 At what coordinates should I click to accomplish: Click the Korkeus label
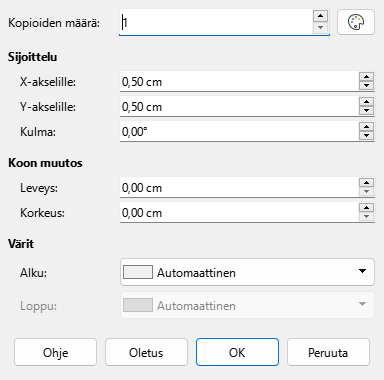point(42,213)
